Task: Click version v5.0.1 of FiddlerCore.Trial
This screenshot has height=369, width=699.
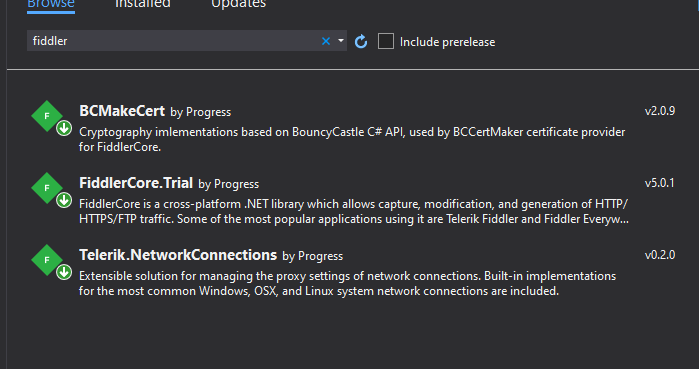Action: pyautogui.click(x=660, y=183)
